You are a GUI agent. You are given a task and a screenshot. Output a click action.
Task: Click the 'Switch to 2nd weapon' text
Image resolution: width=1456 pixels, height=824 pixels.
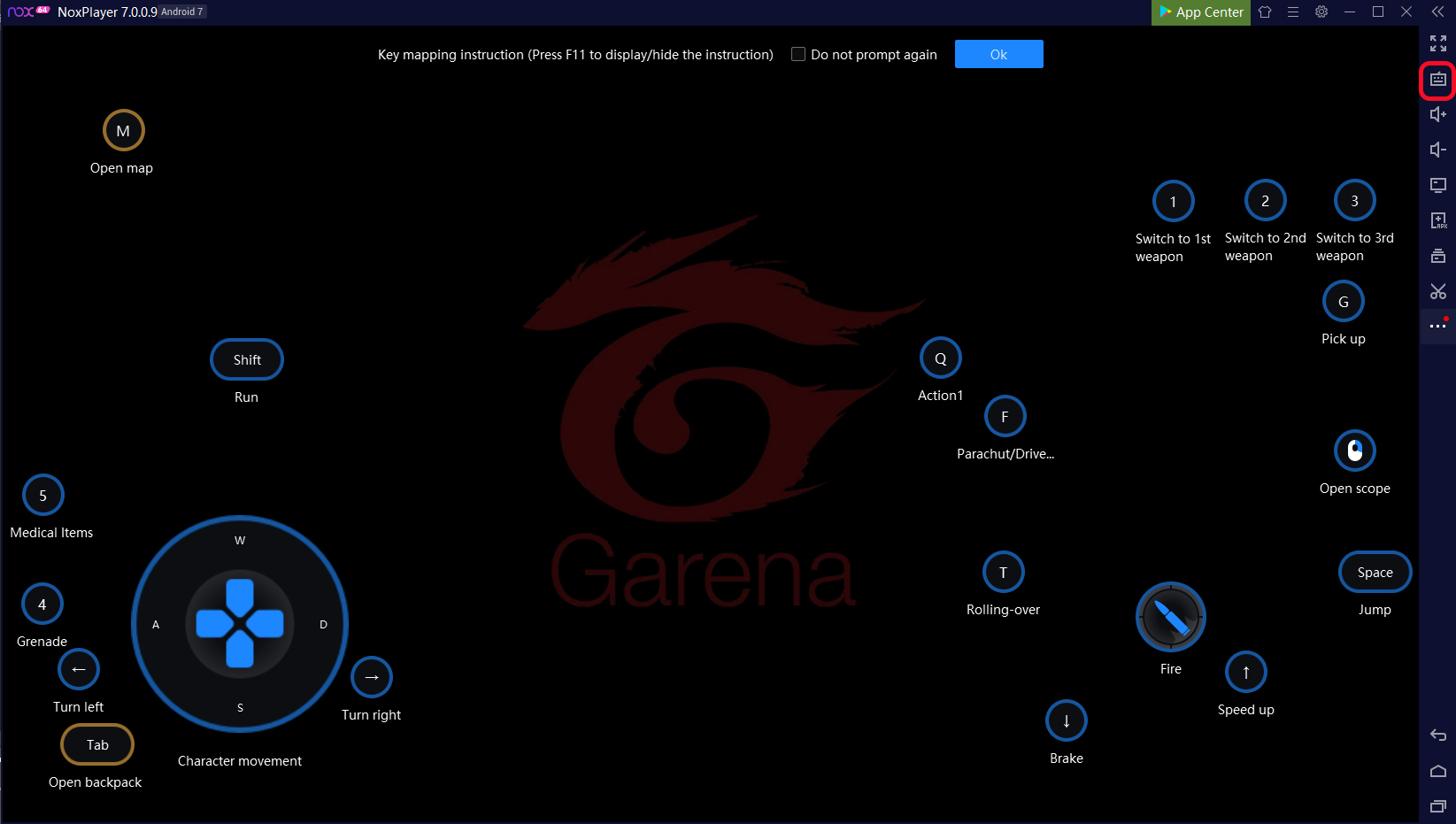click(x=1266, y=247)
